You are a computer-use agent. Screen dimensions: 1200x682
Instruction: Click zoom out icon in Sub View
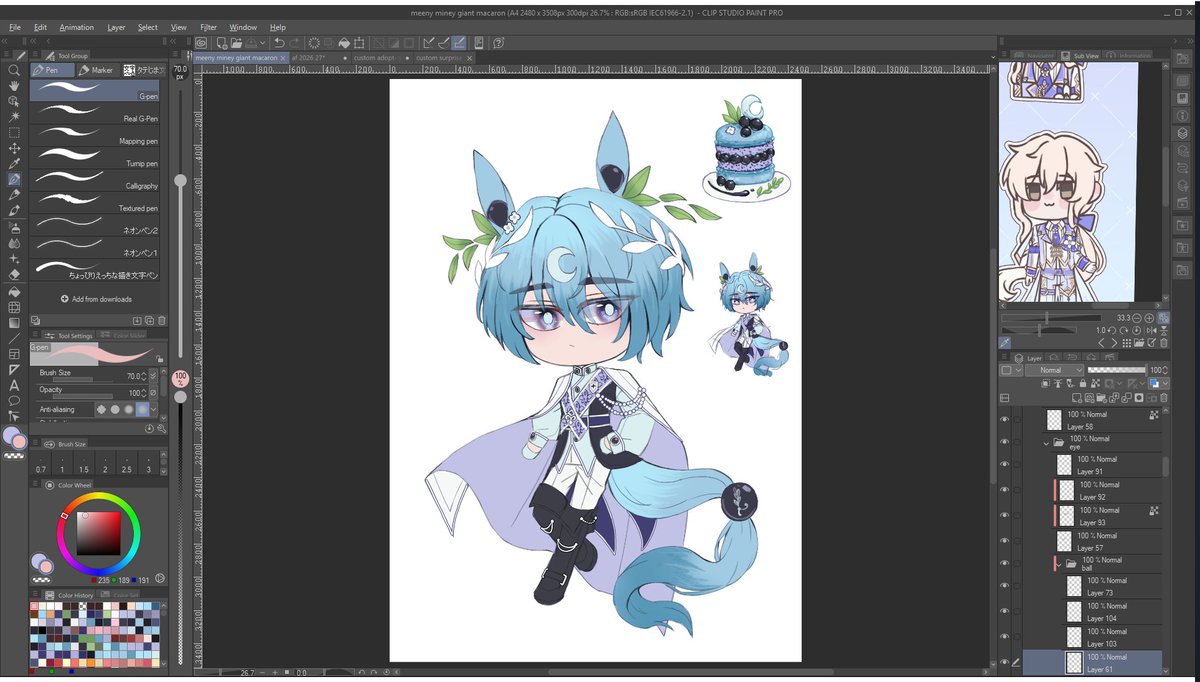click(1135, 318)
